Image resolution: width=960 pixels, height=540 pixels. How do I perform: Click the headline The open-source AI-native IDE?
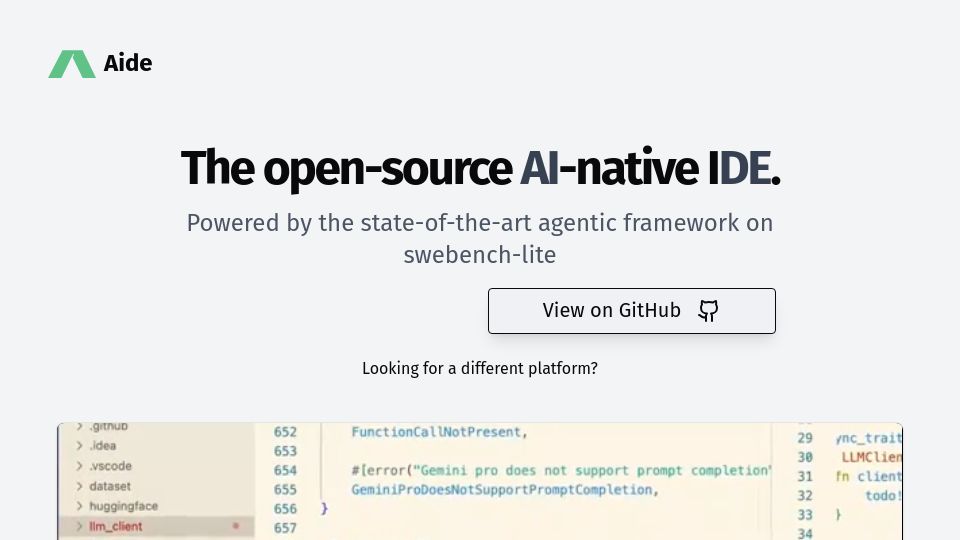pos(480,168)
